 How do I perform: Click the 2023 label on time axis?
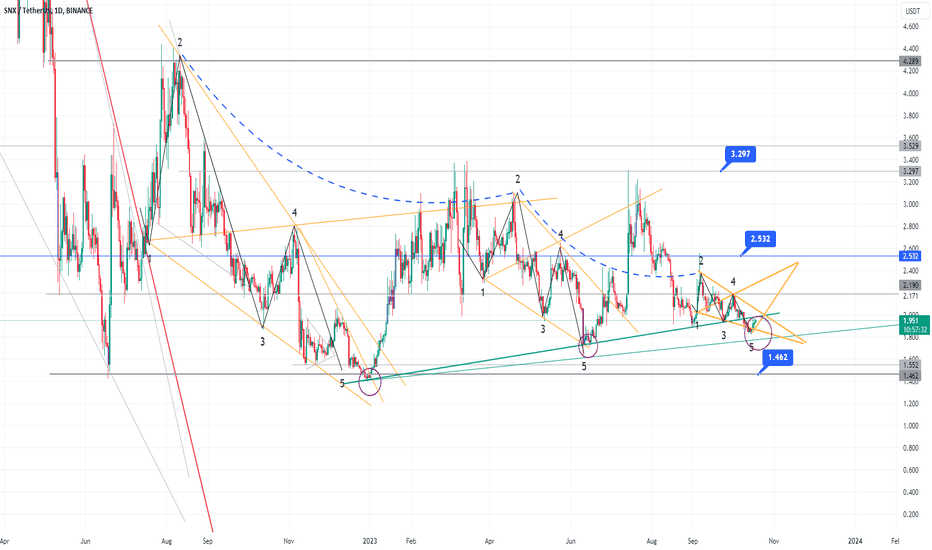[370, 541]
